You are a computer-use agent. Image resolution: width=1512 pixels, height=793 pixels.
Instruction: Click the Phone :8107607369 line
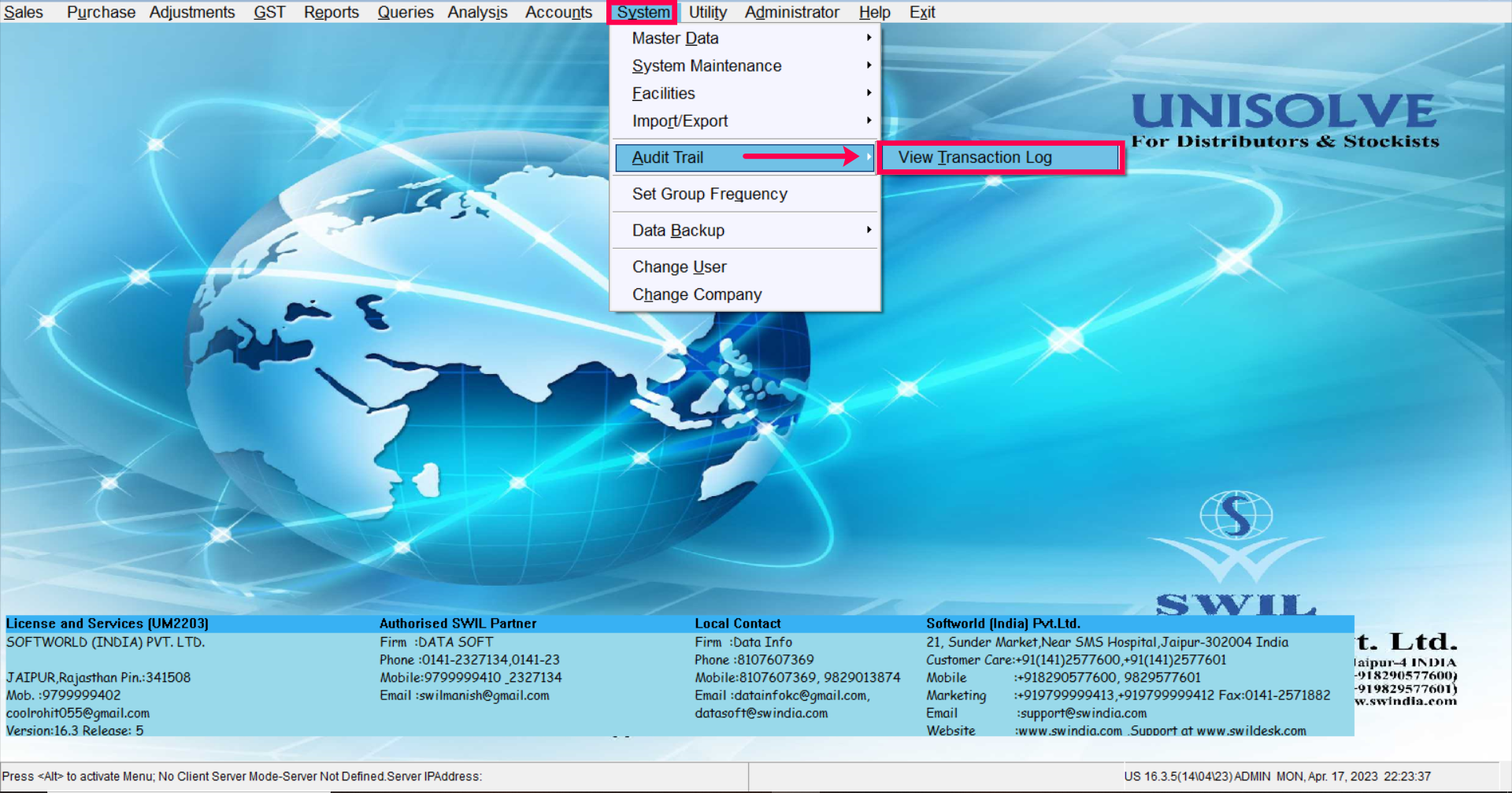pos(754,660)
